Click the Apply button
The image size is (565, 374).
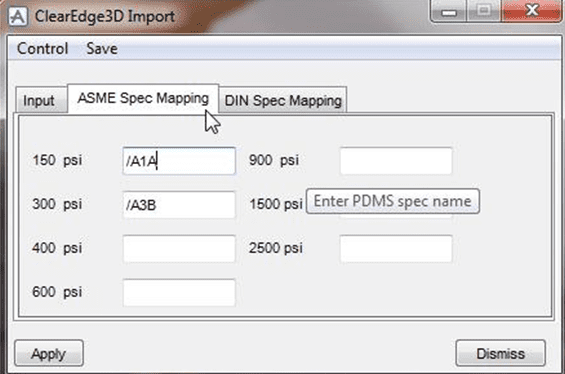[x=49, y=353]
